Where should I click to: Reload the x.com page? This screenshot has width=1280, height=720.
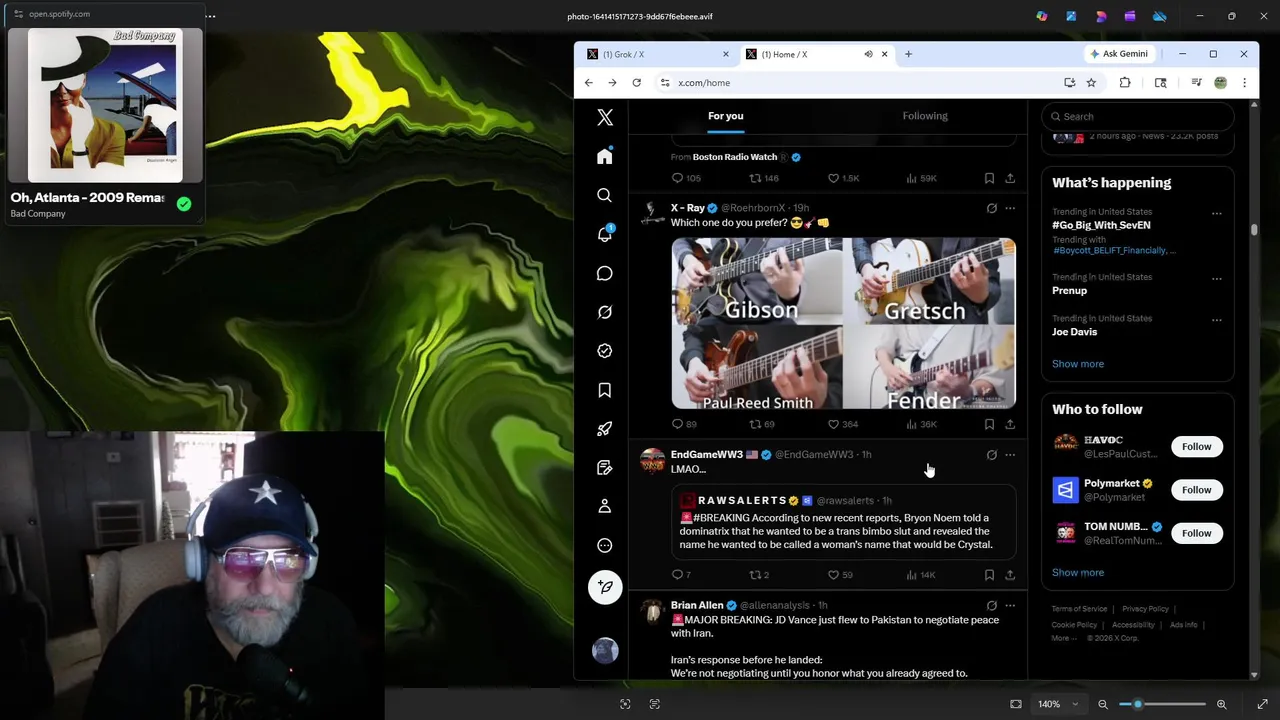636,83
